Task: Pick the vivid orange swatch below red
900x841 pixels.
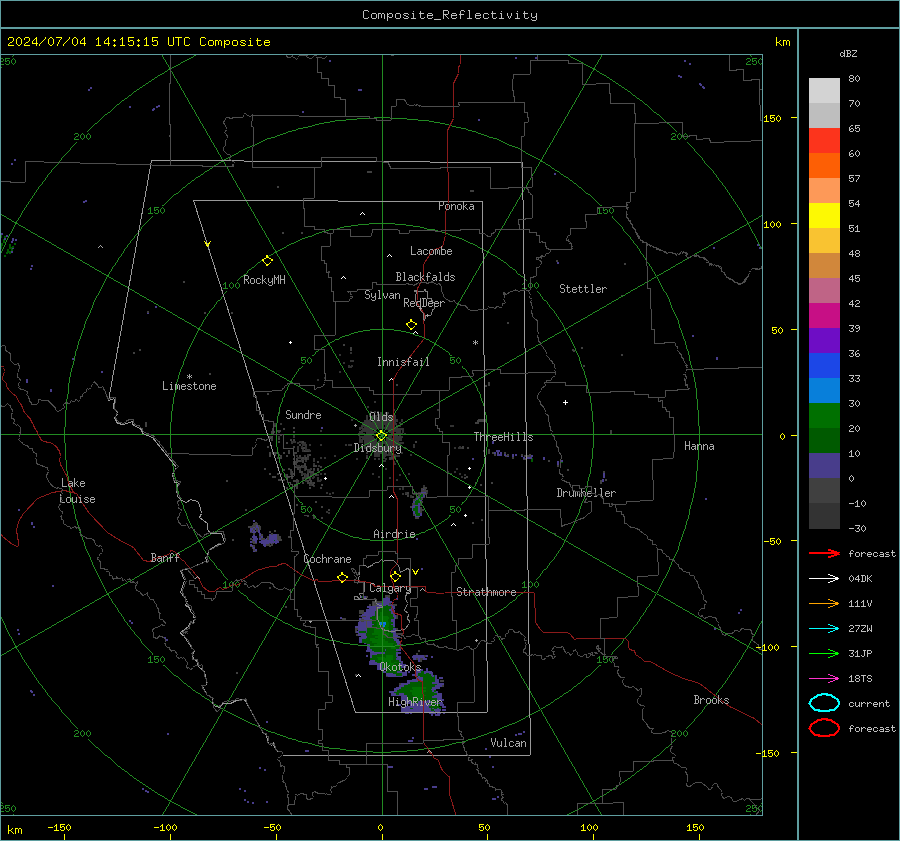Action: (824, 165)
